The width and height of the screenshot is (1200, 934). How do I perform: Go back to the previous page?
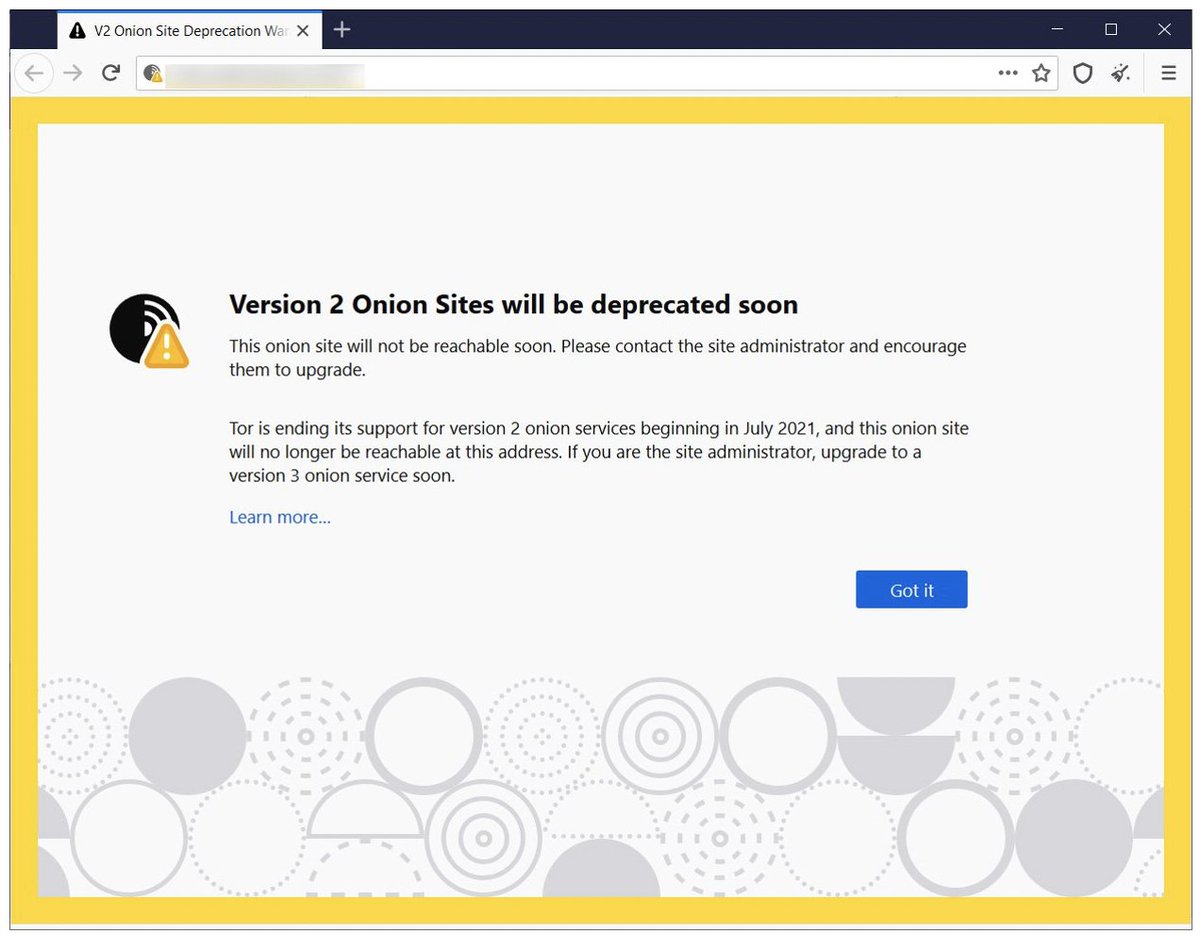coord(33,73)
